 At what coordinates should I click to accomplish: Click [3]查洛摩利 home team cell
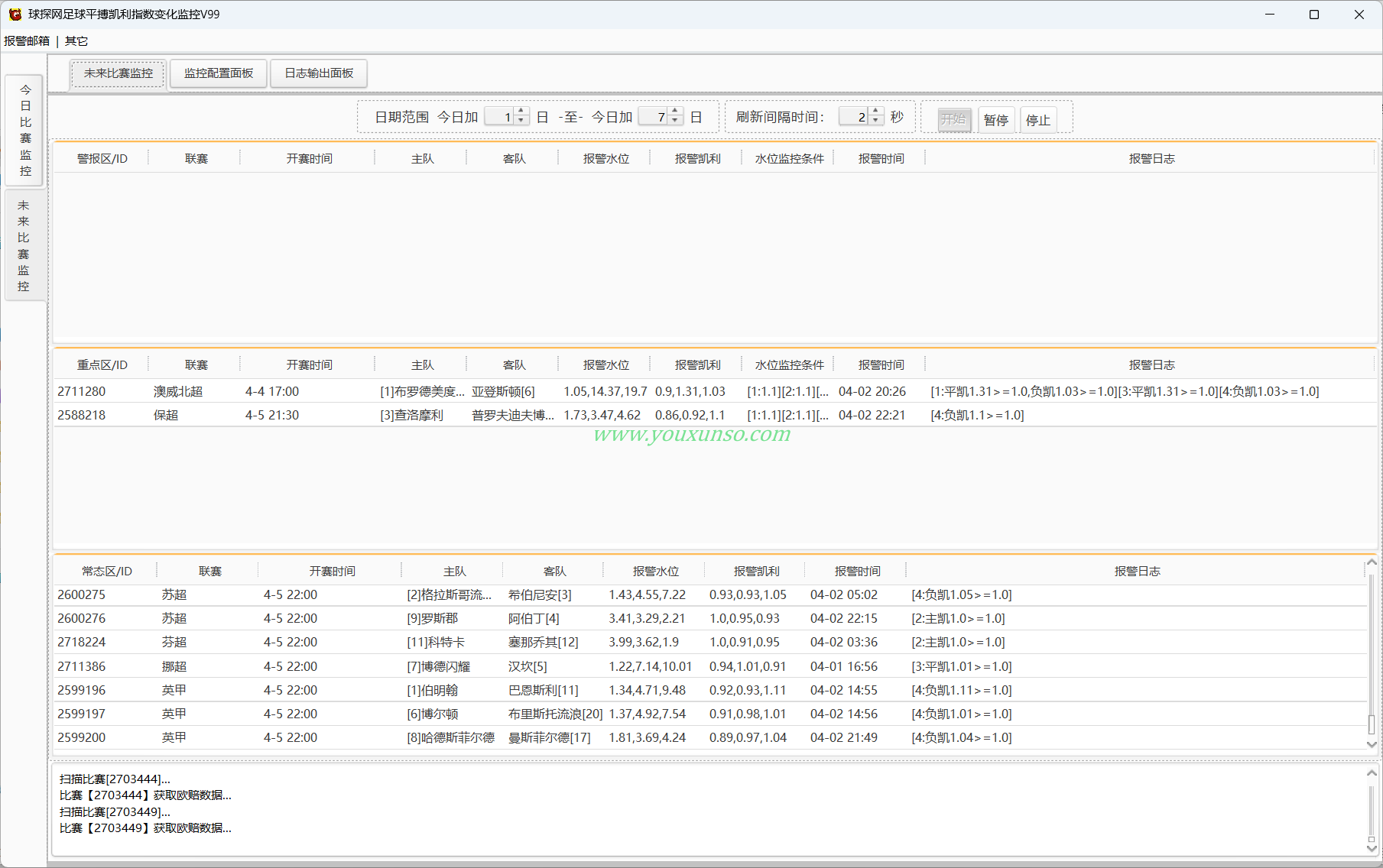coord(411,415)
